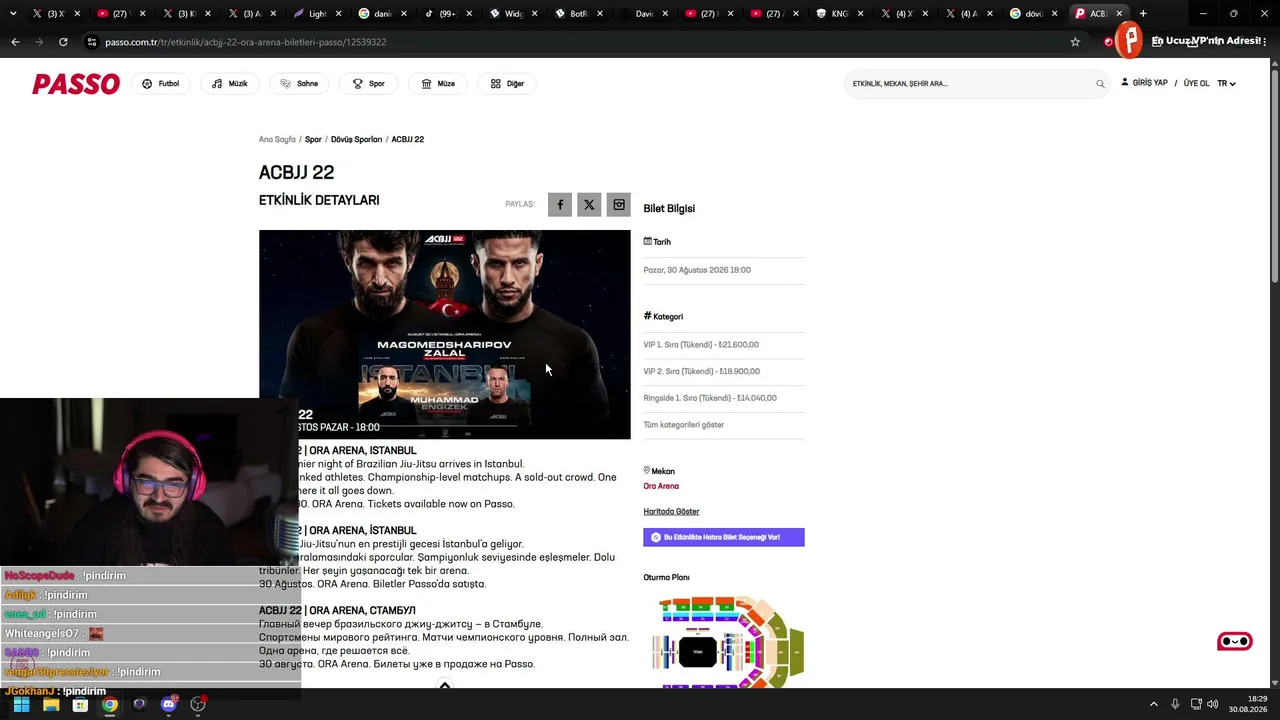The image size is (1280, 720).
Task: Click the search magnifier icon
Action: point(1100,84)
